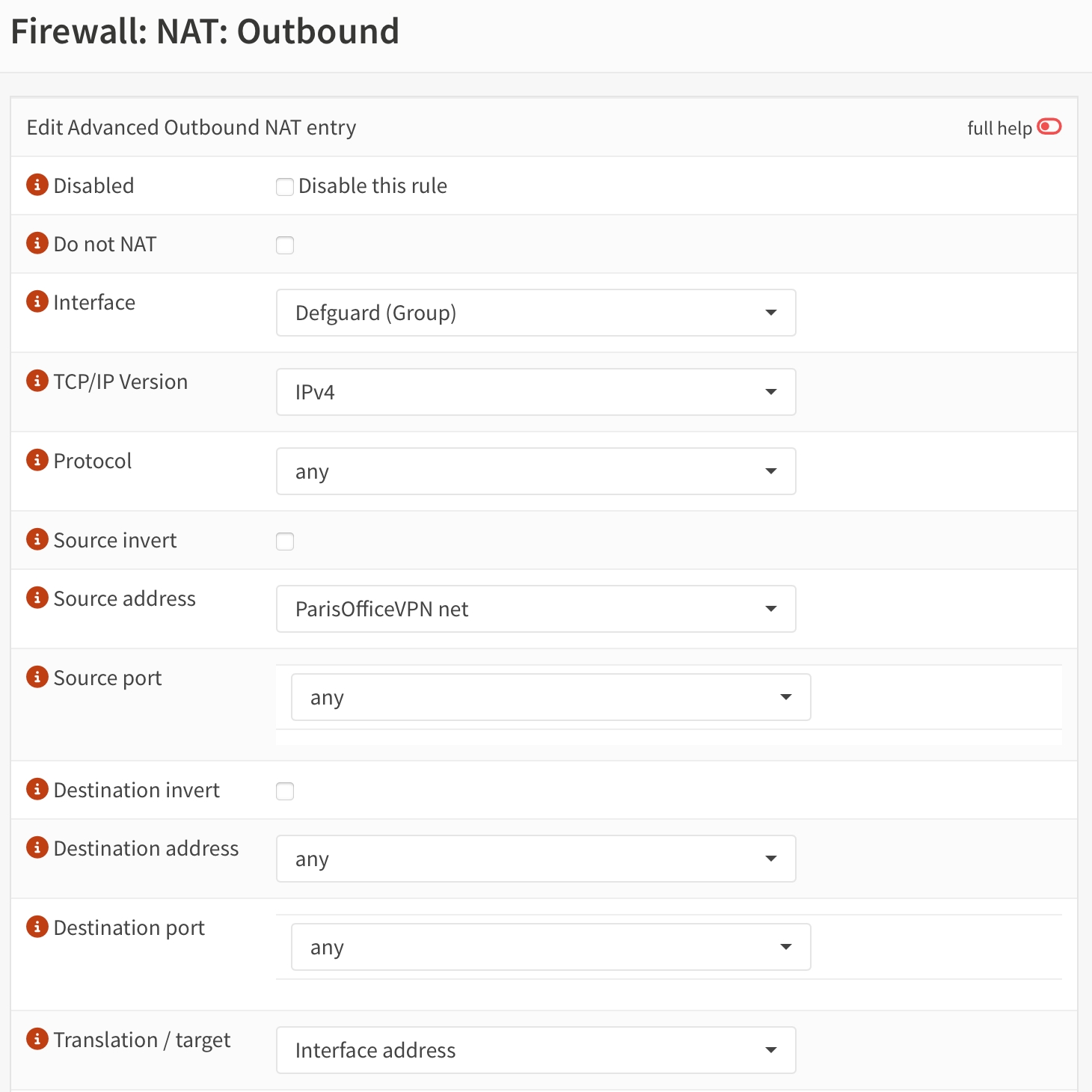This screenshot has height=1092, width=1092.
Task: Enable the Disable this rule checkbox
Action: click(x=285, y=187)
